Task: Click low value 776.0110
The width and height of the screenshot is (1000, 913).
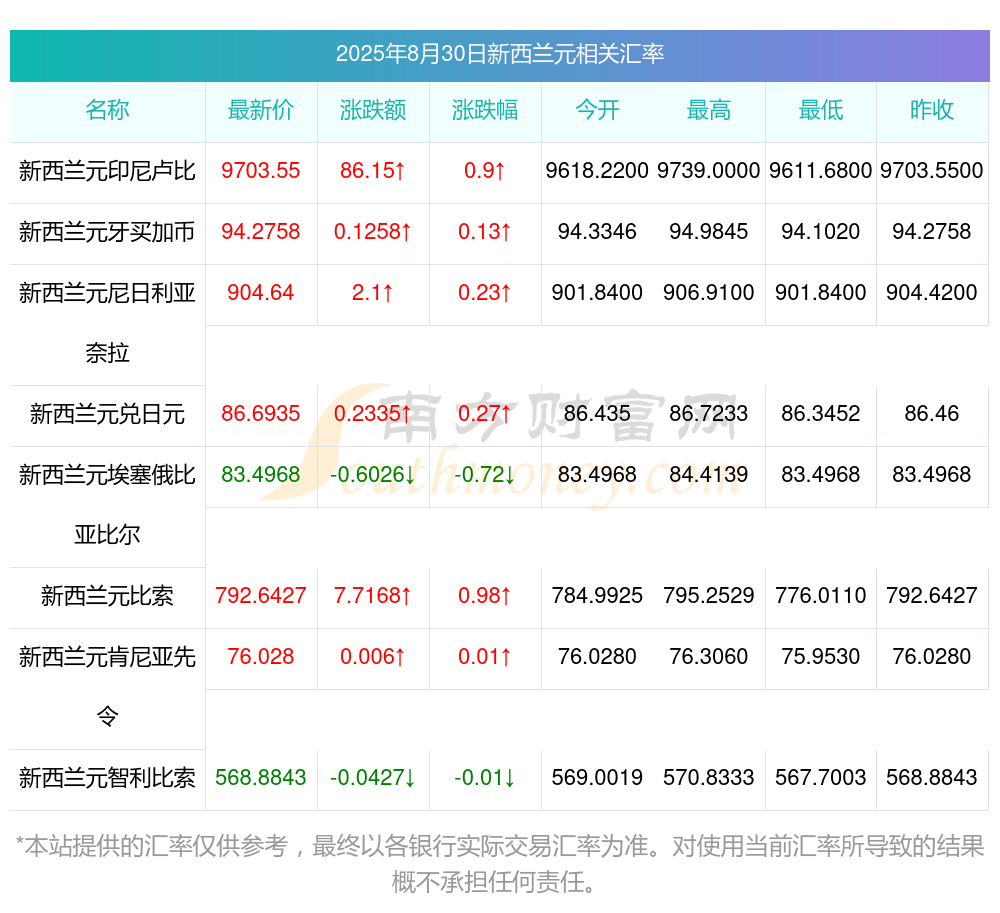Action: [821, 595]
